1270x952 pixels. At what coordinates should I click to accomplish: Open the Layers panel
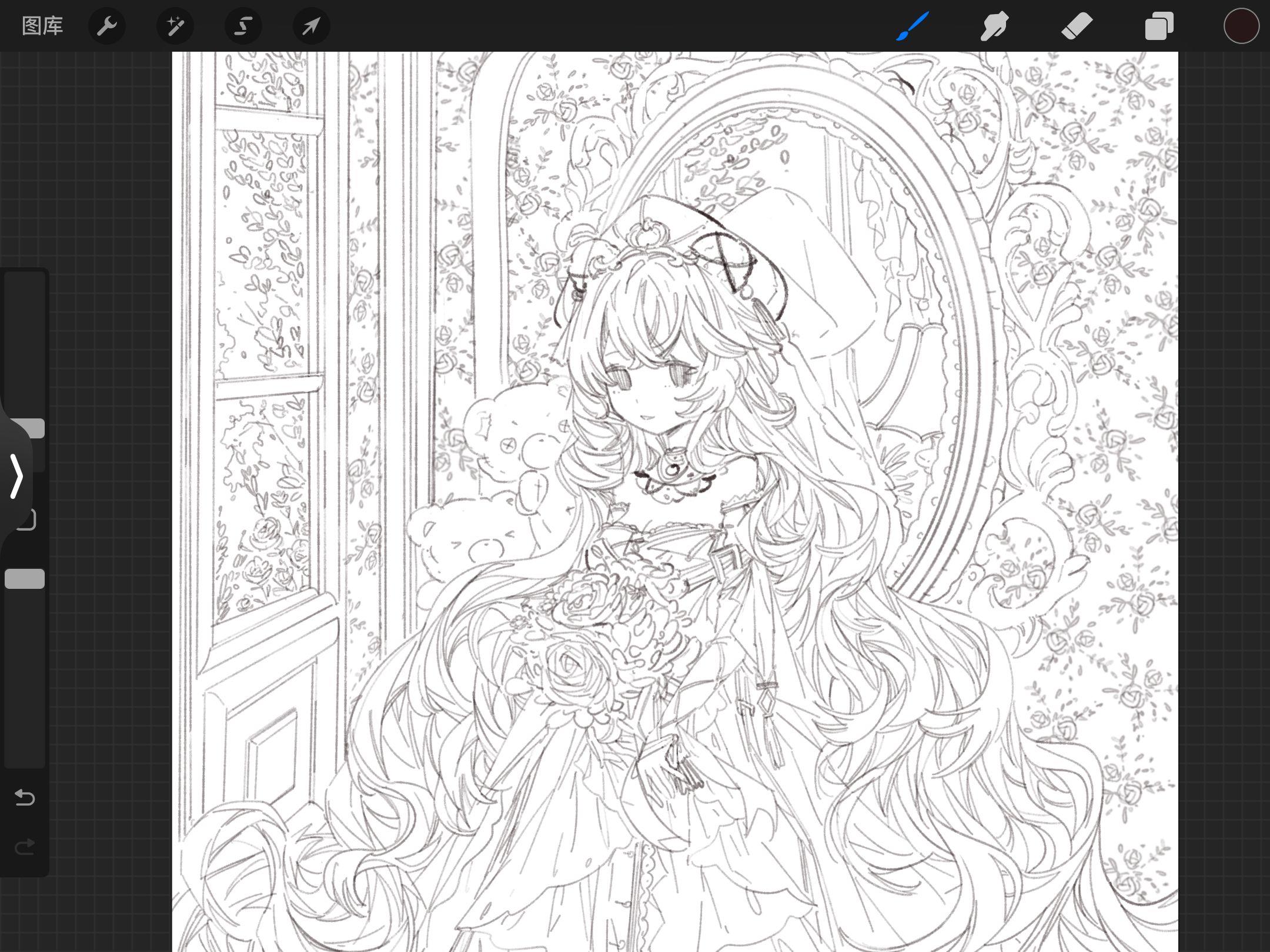1159,26
